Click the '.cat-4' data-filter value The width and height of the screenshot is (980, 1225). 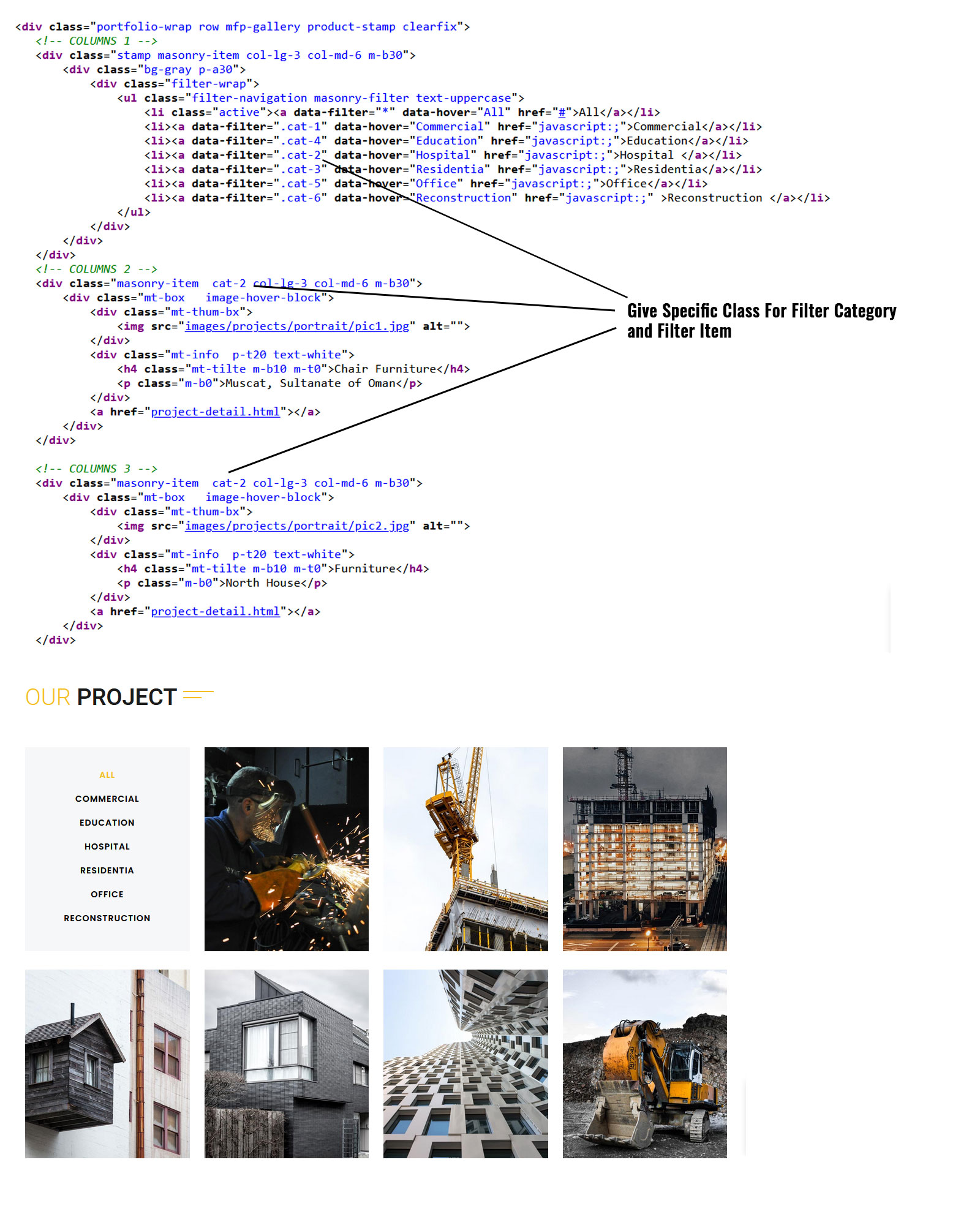click(300, 141)
